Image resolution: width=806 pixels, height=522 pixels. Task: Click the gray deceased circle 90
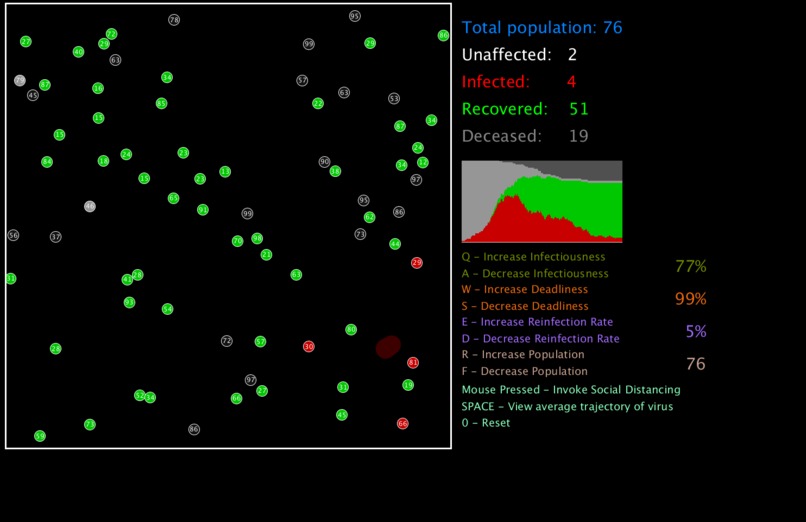pyautogui.click(x=324, y=162)
